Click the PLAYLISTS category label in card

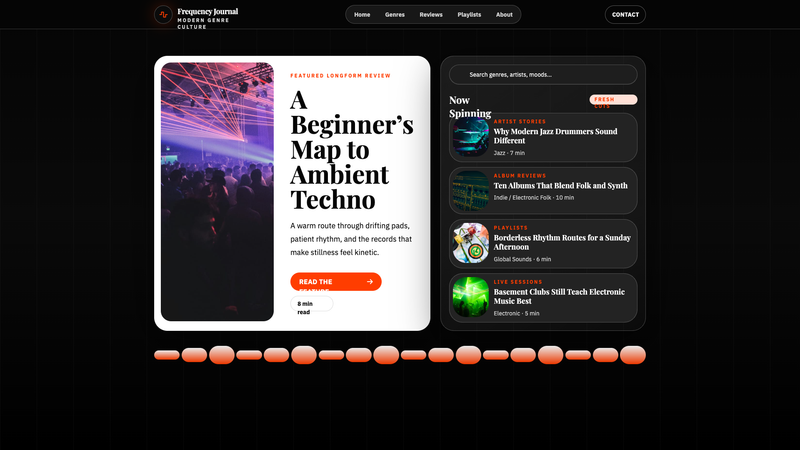pos(510,228)
